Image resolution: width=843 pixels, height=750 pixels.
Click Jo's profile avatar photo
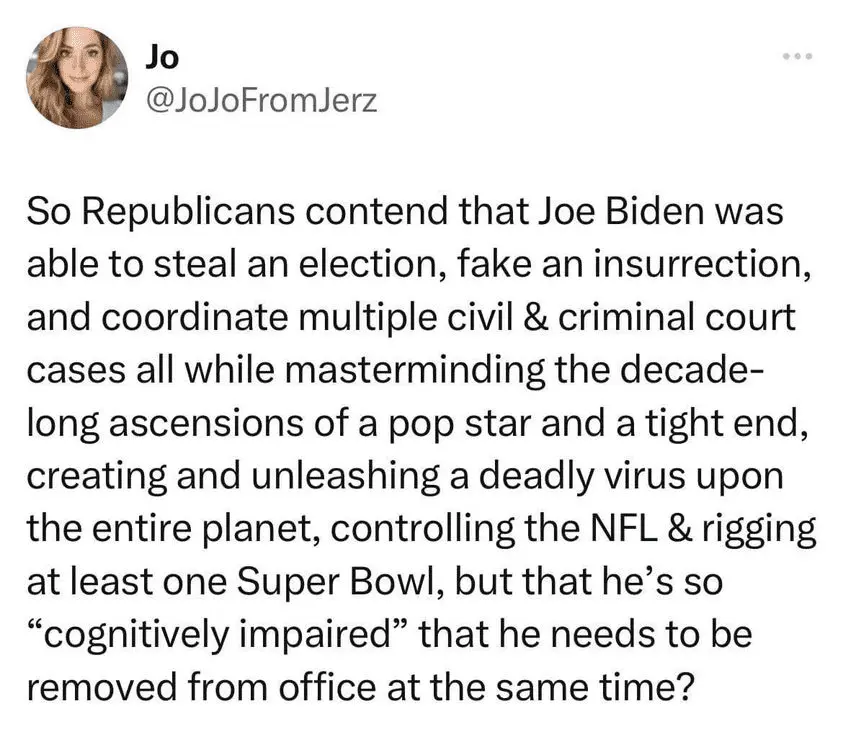pyautogui.click(x=78, y=79)
